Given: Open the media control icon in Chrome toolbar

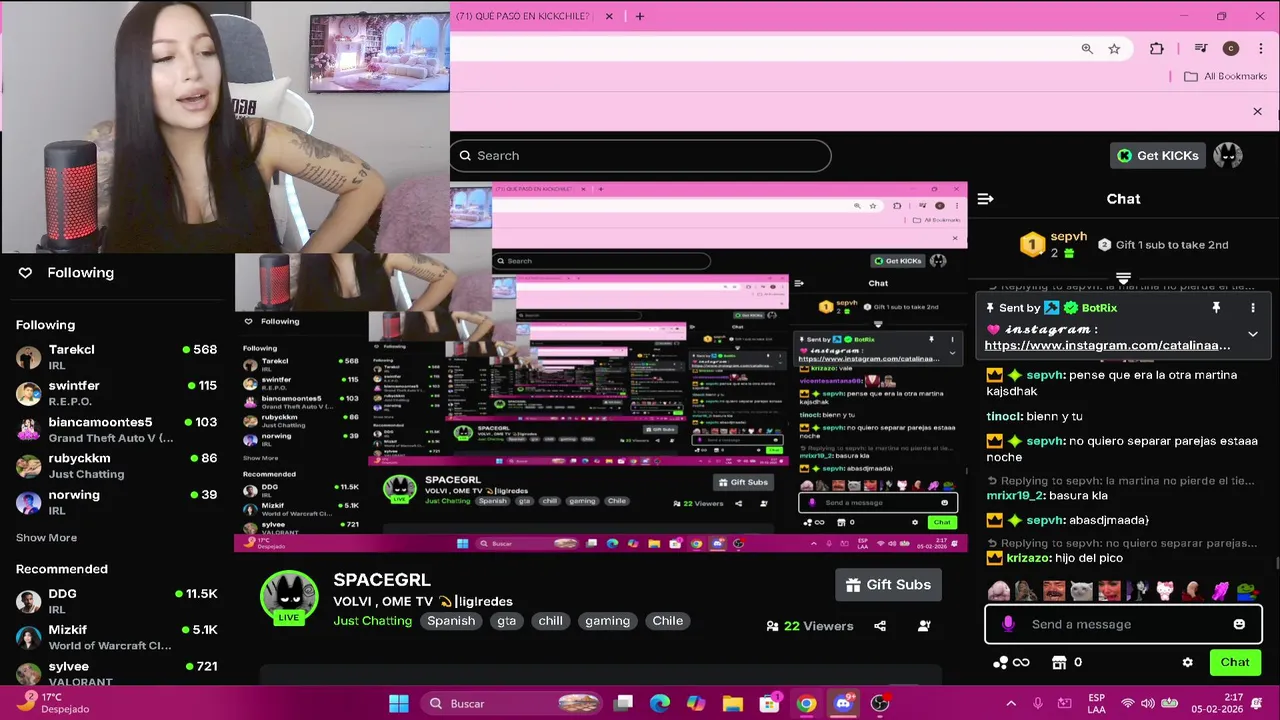Looking at the screenshot, I should pos(1201,49).
